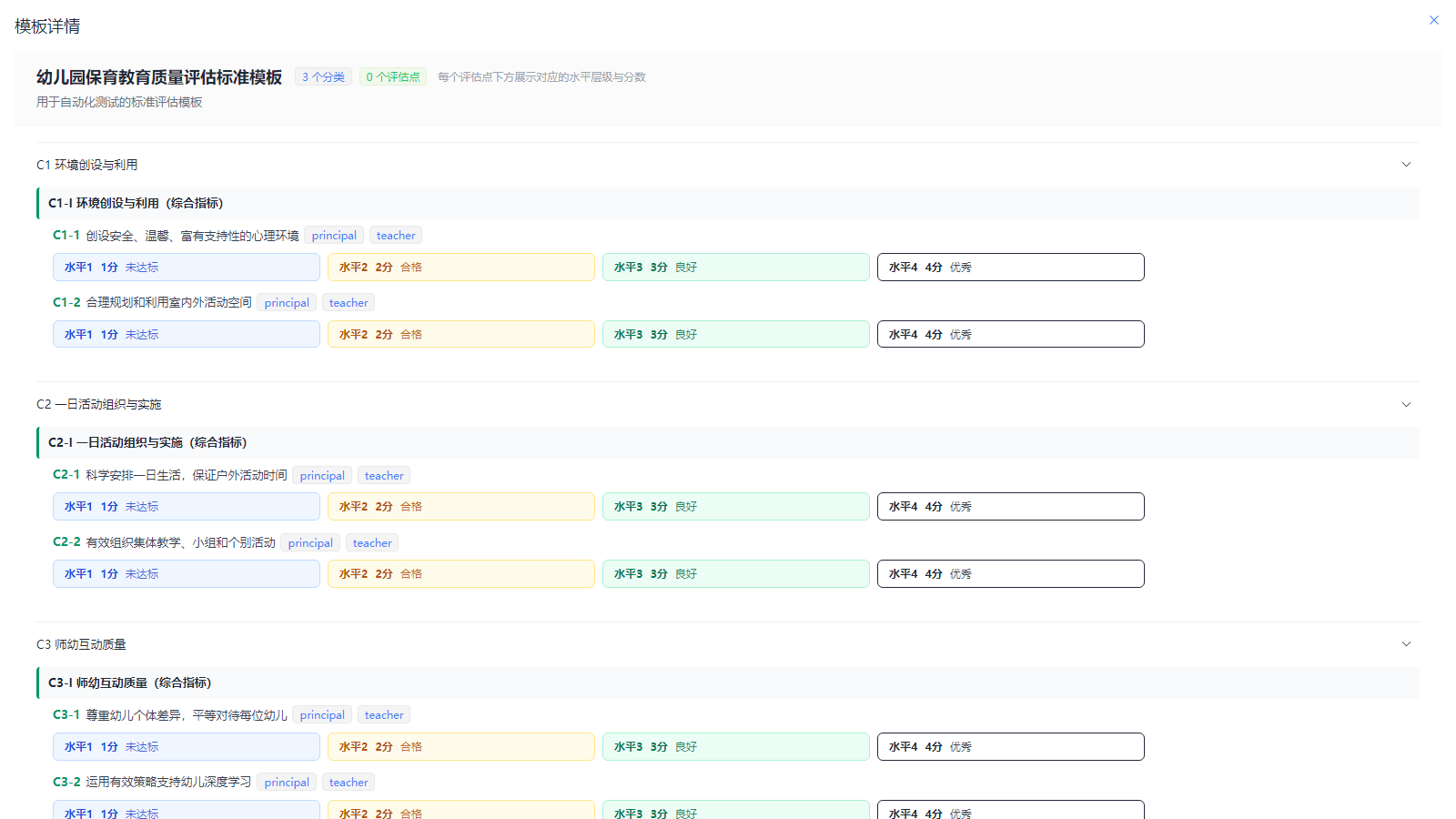The image size is (1456, 819).
Task: Select 水平4 优秀 box under C1-1
Action: coord(1011,268)
